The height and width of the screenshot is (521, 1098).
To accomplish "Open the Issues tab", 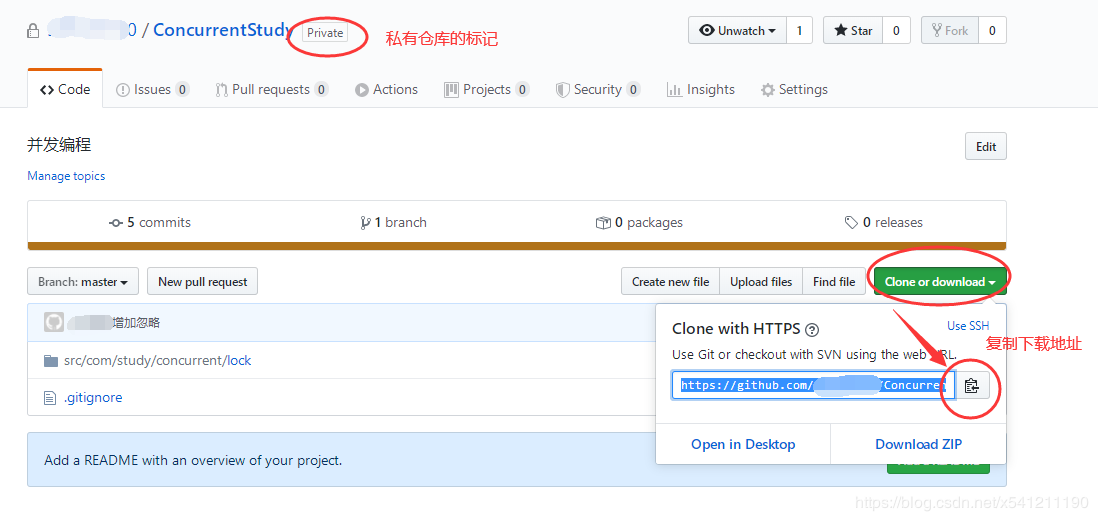I will [152, 90].
